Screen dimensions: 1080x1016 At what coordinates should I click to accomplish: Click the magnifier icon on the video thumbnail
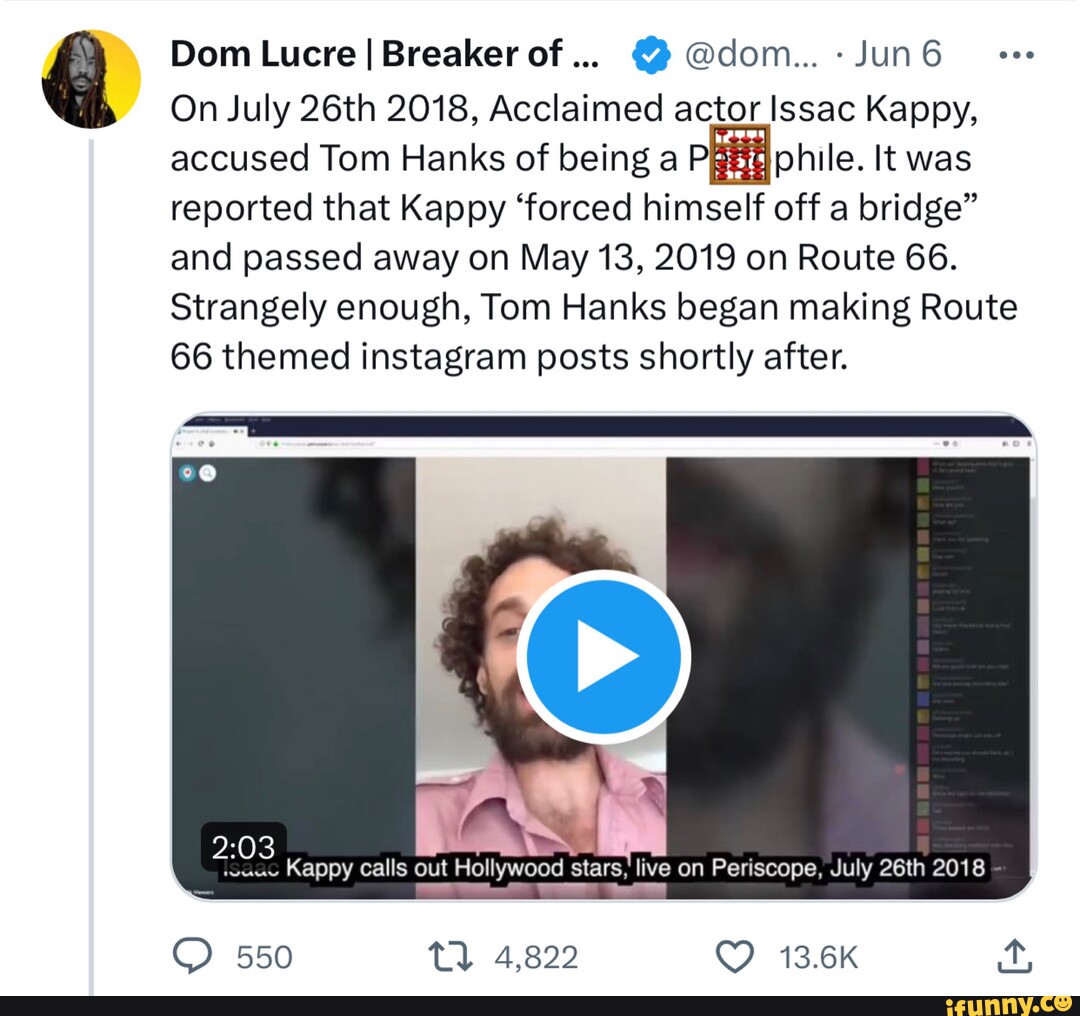pos(206,472)
